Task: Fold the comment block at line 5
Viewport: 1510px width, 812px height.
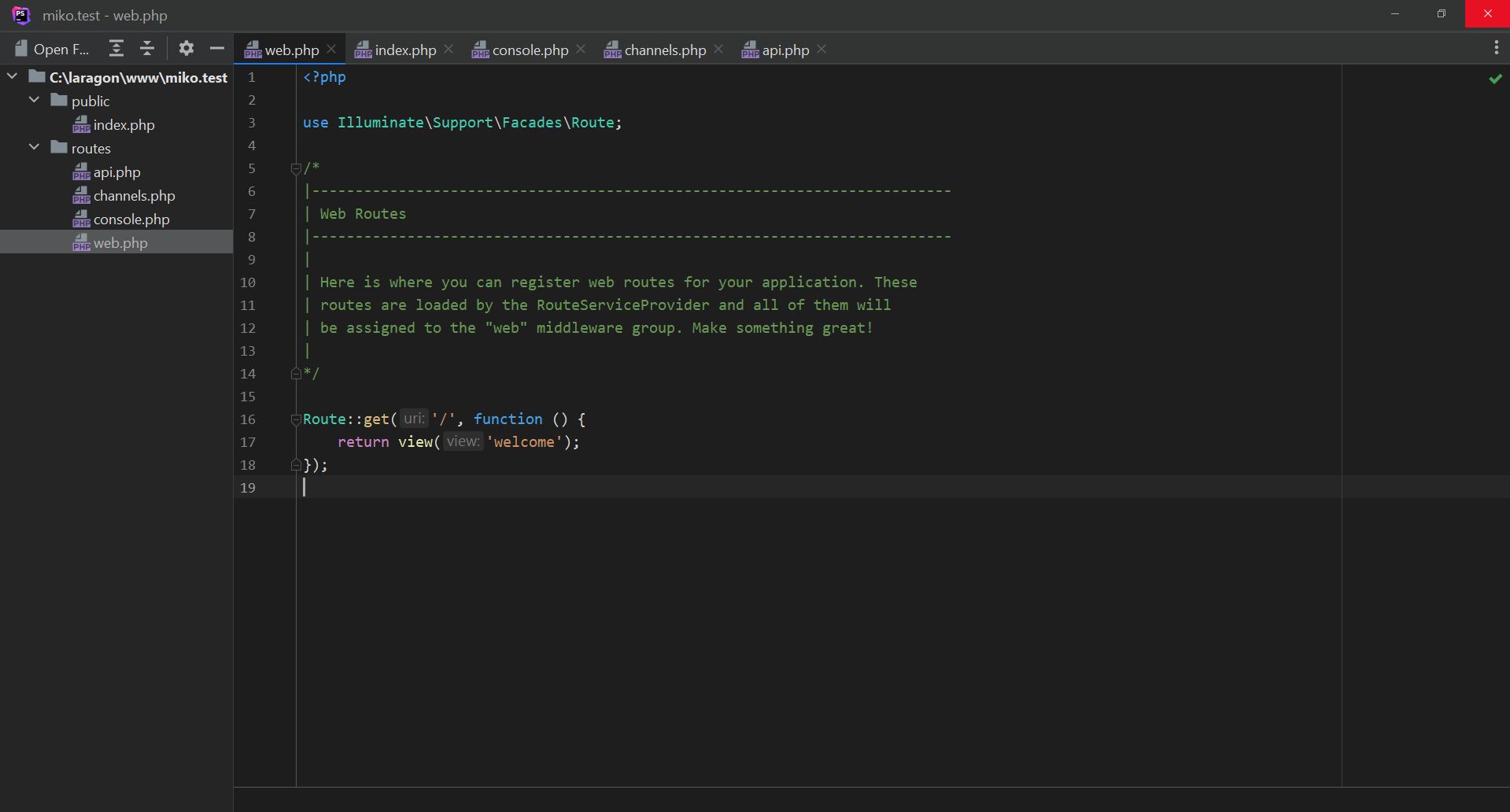Action: 296,168
